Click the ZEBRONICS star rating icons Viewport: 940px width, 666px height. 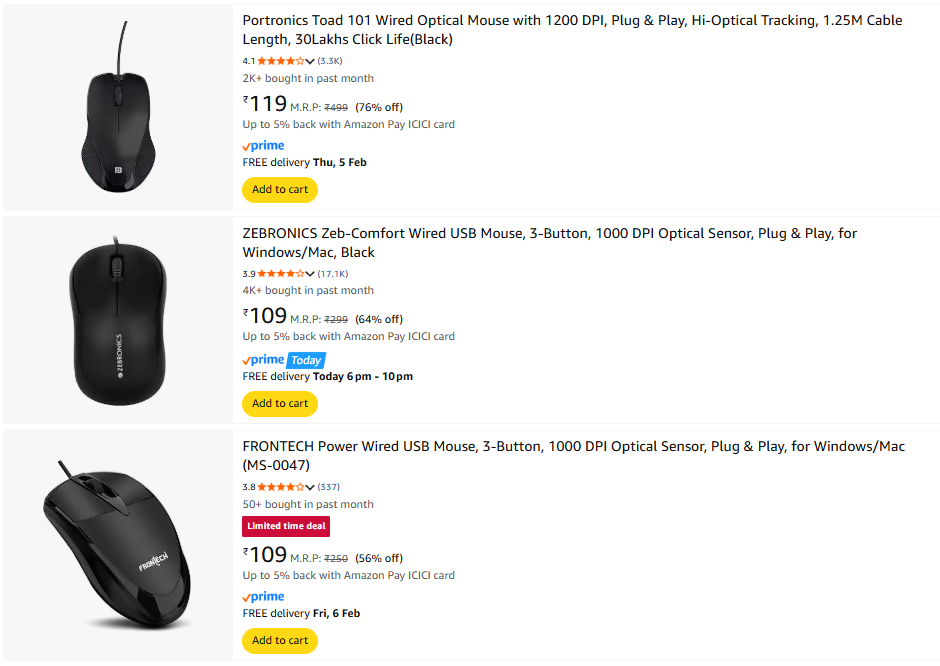pos(280,274)
